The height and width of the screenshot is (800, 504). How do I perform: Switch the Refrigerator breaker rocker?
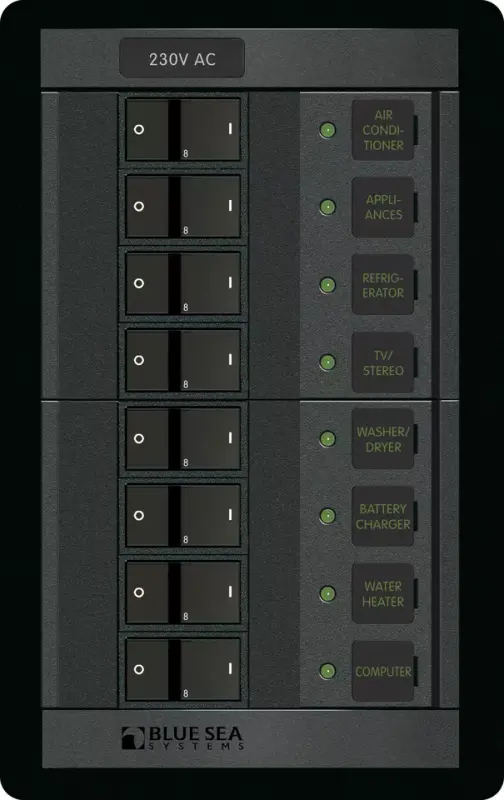183,284
